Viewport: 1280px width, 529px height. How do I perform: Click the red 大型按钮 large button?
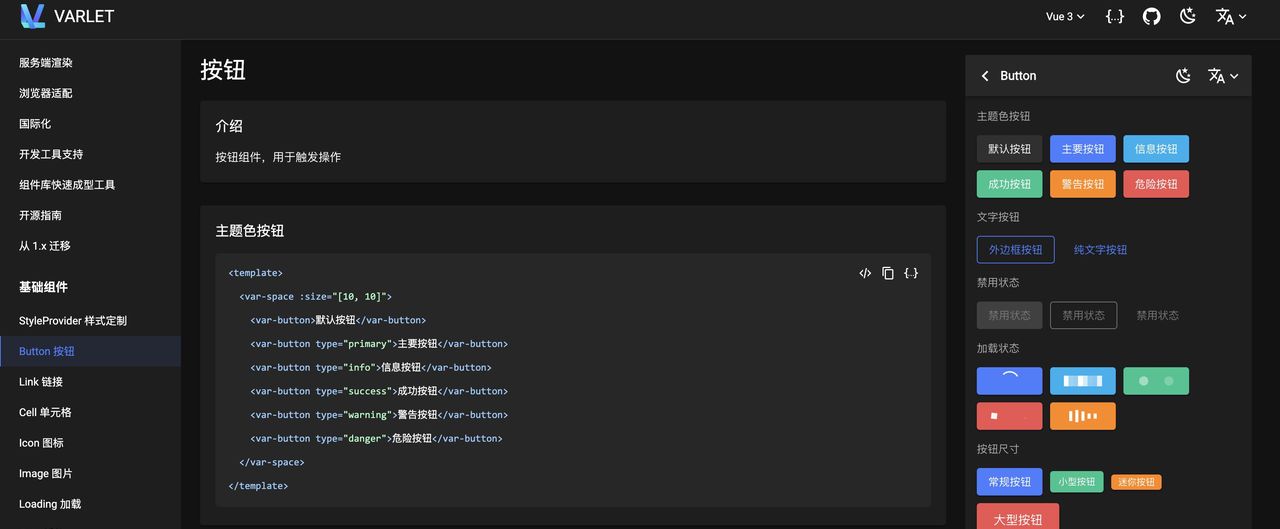tap(1018, 517)
